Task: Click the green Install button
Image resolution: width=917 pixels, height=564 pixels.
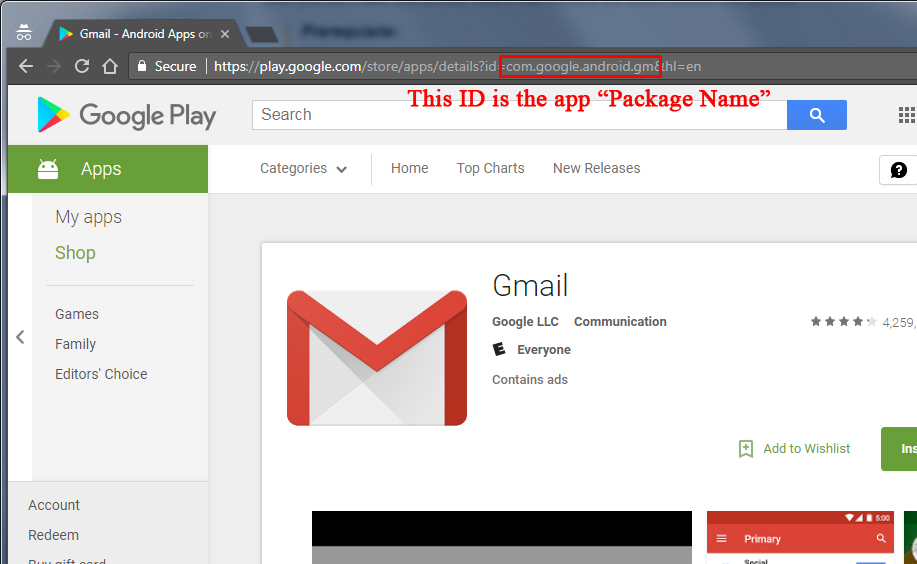Action: point(899,449)
